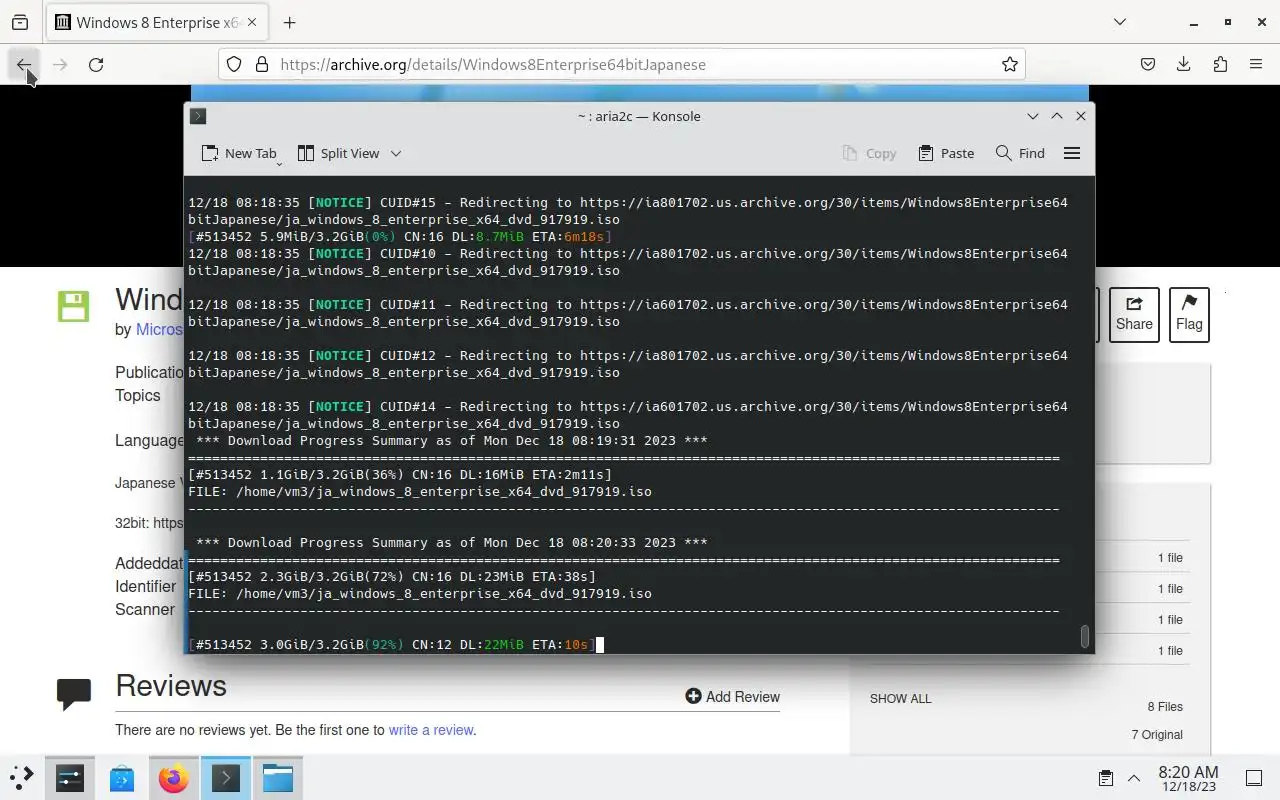Click terminal line with ETA:38s progress
Viewport: 1280px width, 800px height.
pyautogui.click(x=392, y=577)
